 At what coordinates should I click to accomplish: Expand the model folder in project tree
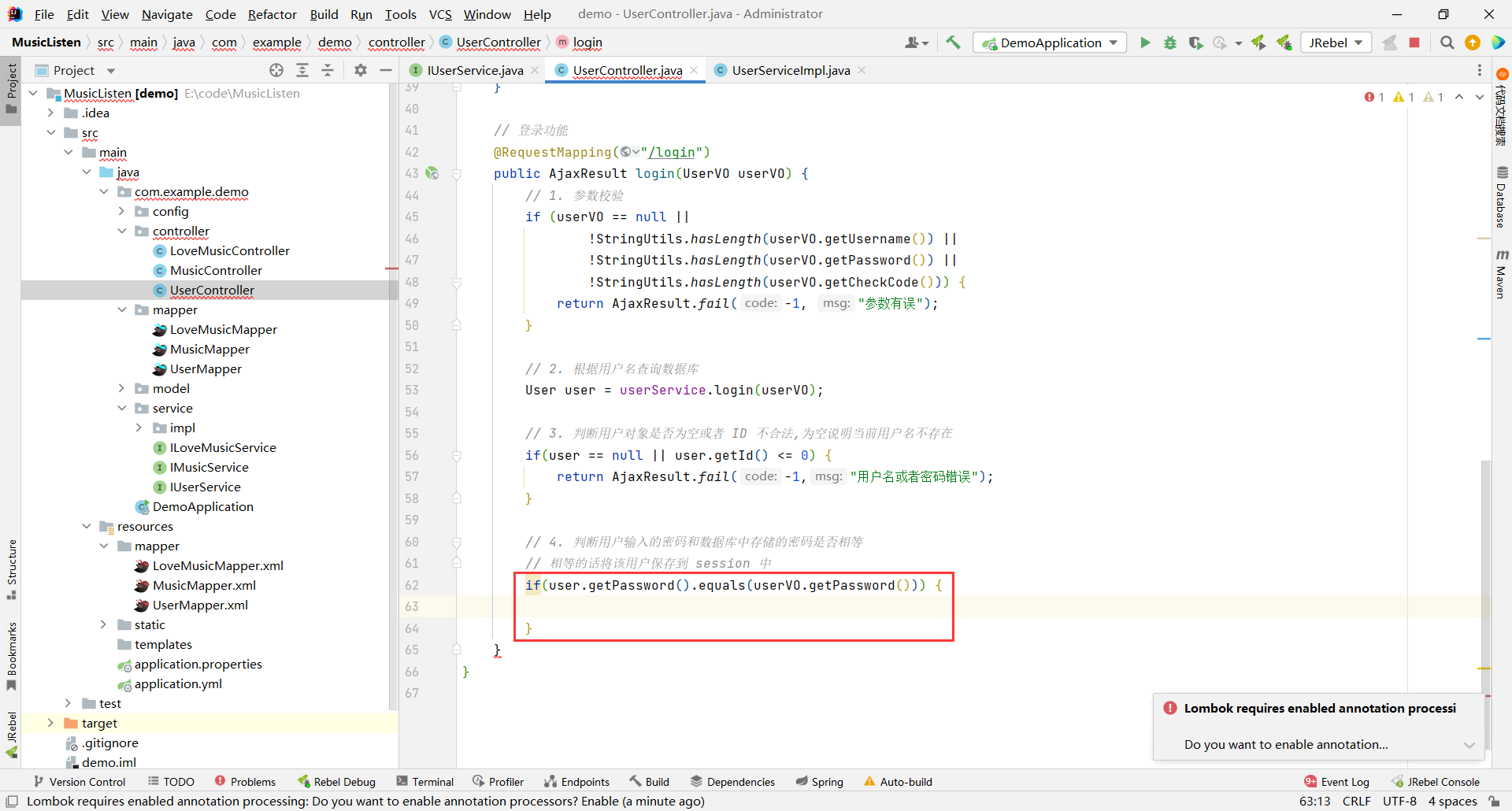click(x=121, y=388)
